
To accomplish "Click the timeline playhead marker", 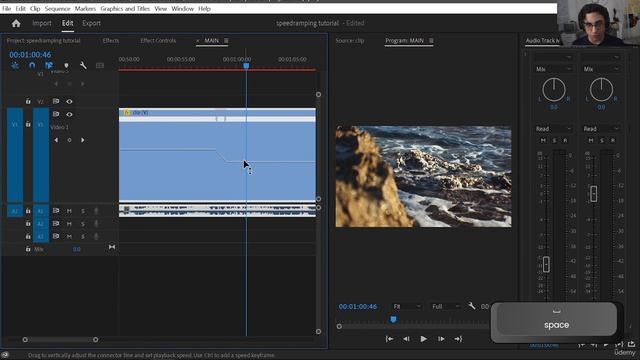I will pos(246,66).
